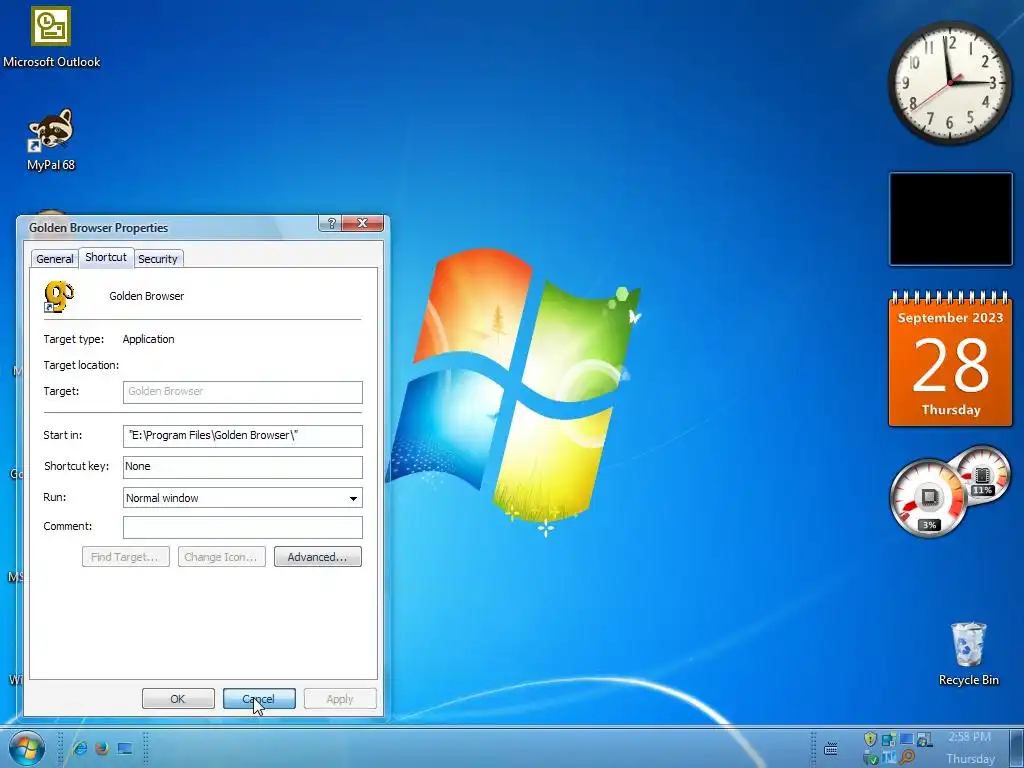Click into the Comment field
Screen dimensions: 1024x768
(242, 527)
